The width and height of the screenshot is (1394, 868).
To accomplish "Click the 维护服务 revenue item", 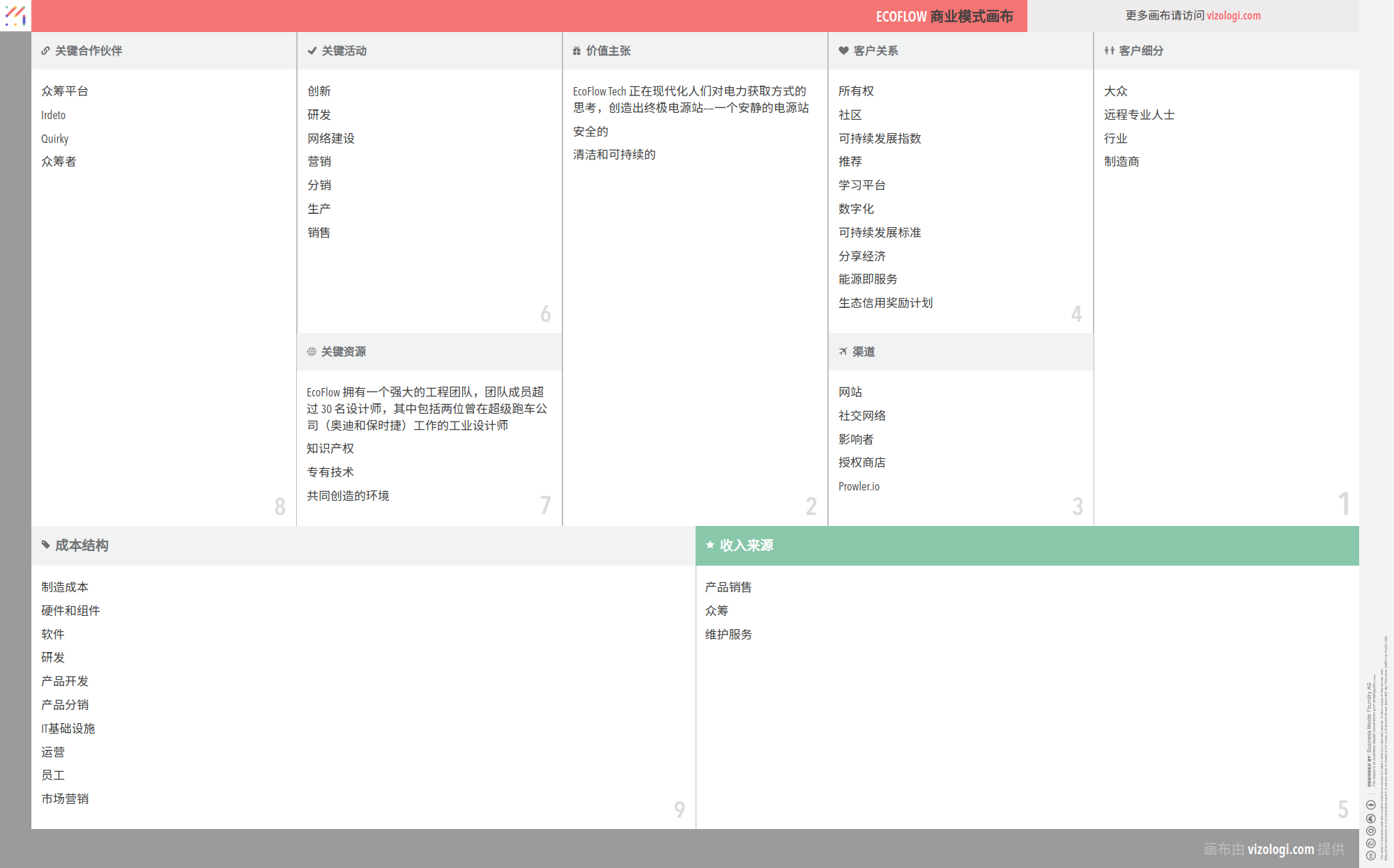I will (728, 635).
